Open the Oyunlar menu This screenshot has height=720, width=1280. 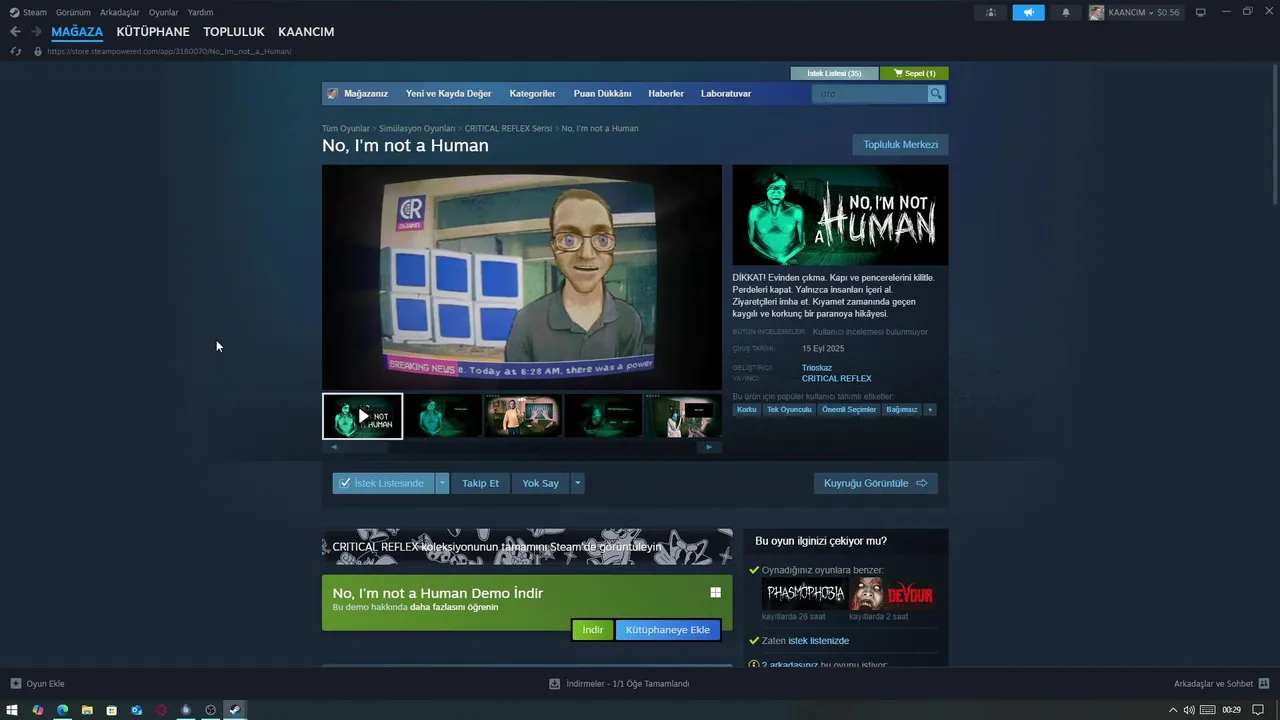pos(164,12)
